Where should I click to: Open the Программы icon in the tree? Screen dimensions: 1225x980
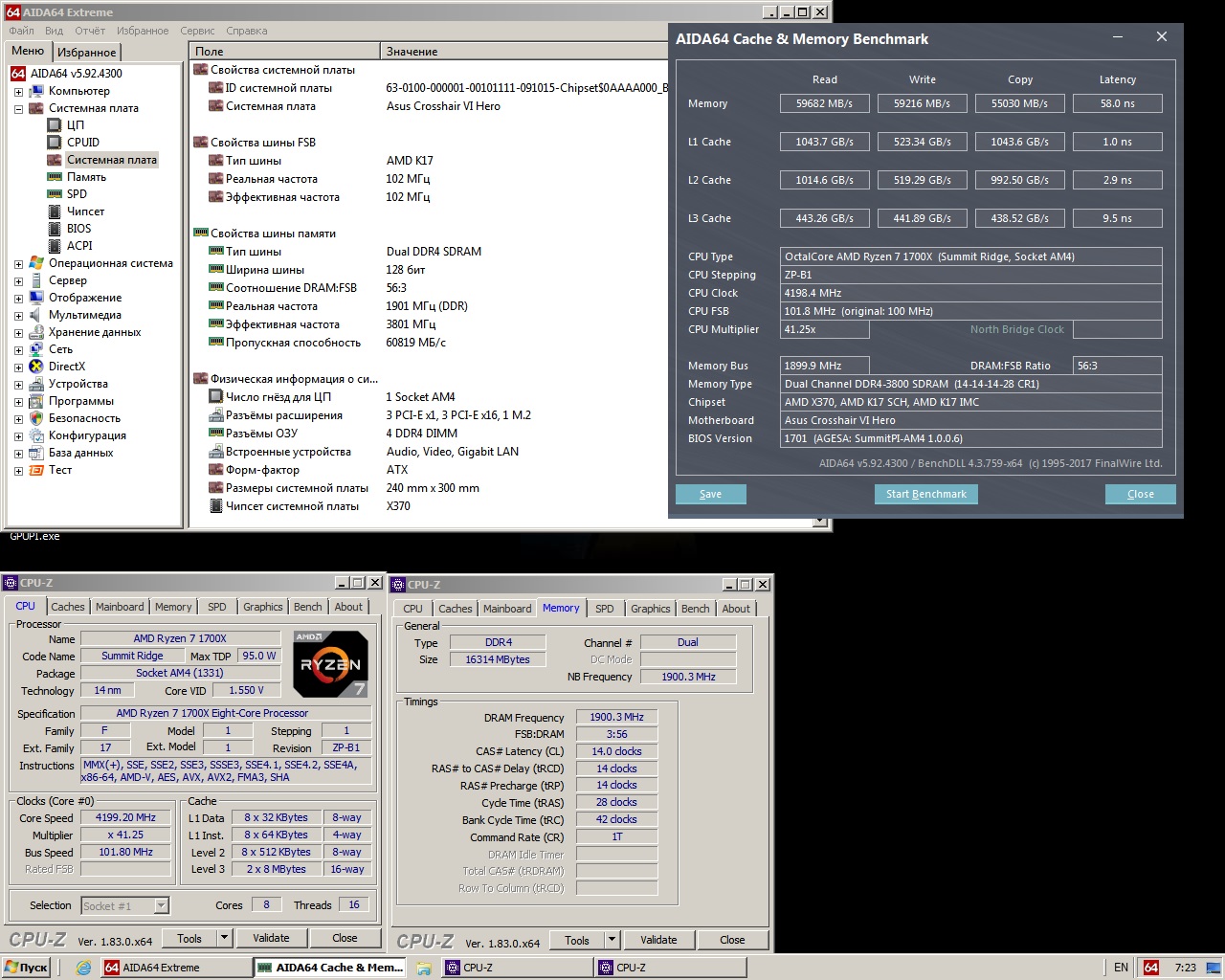tap(36, 401)
